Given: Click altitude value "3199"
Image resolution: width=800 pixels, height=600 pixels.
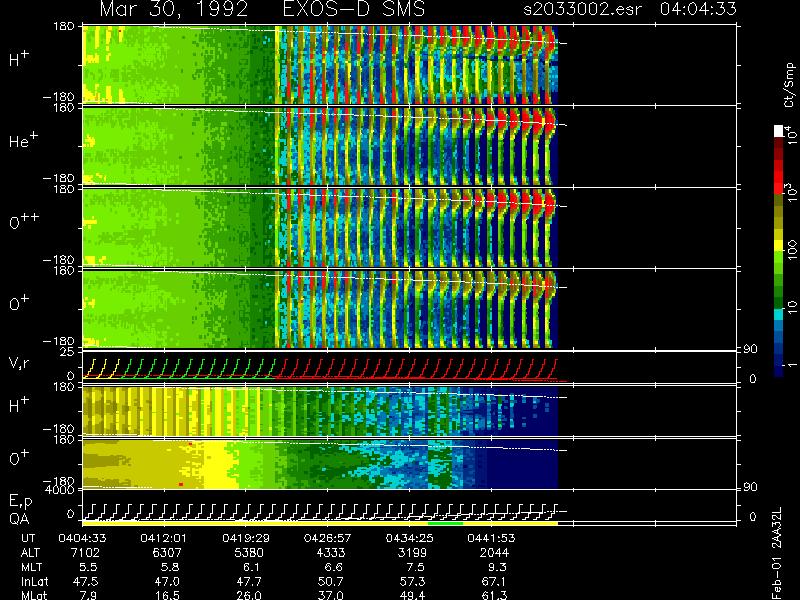Looking at the screenshot, I should tap(413, 553).
